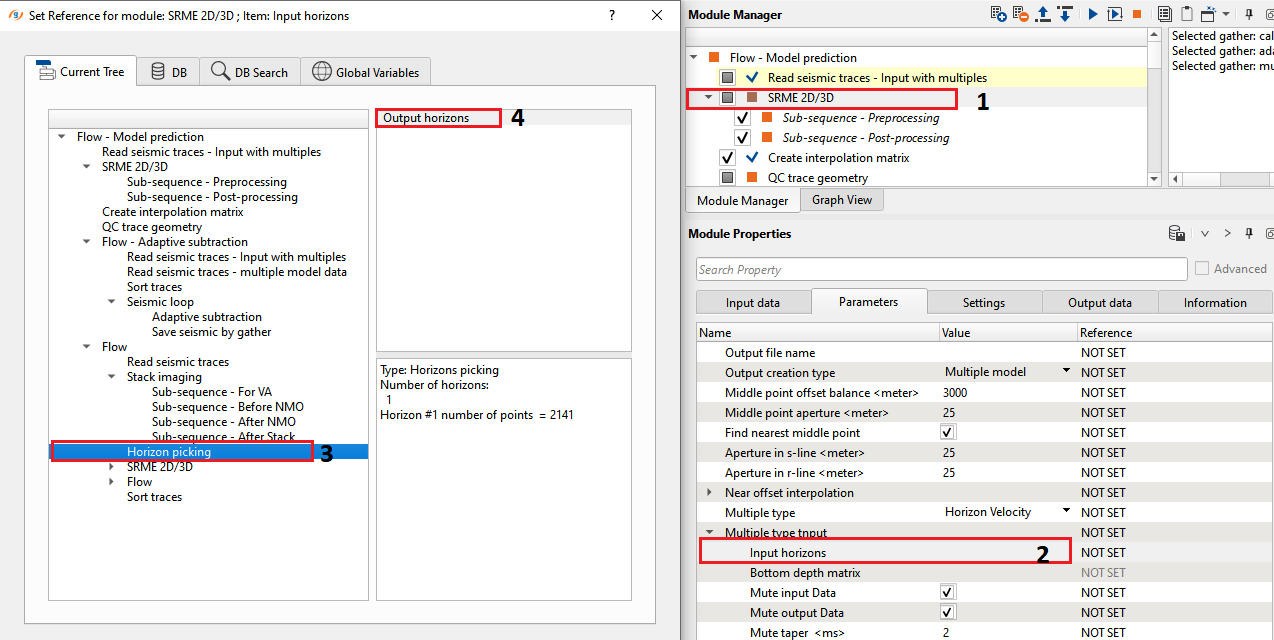Move module down with the down arrow icon

[x=1065, y=14]
